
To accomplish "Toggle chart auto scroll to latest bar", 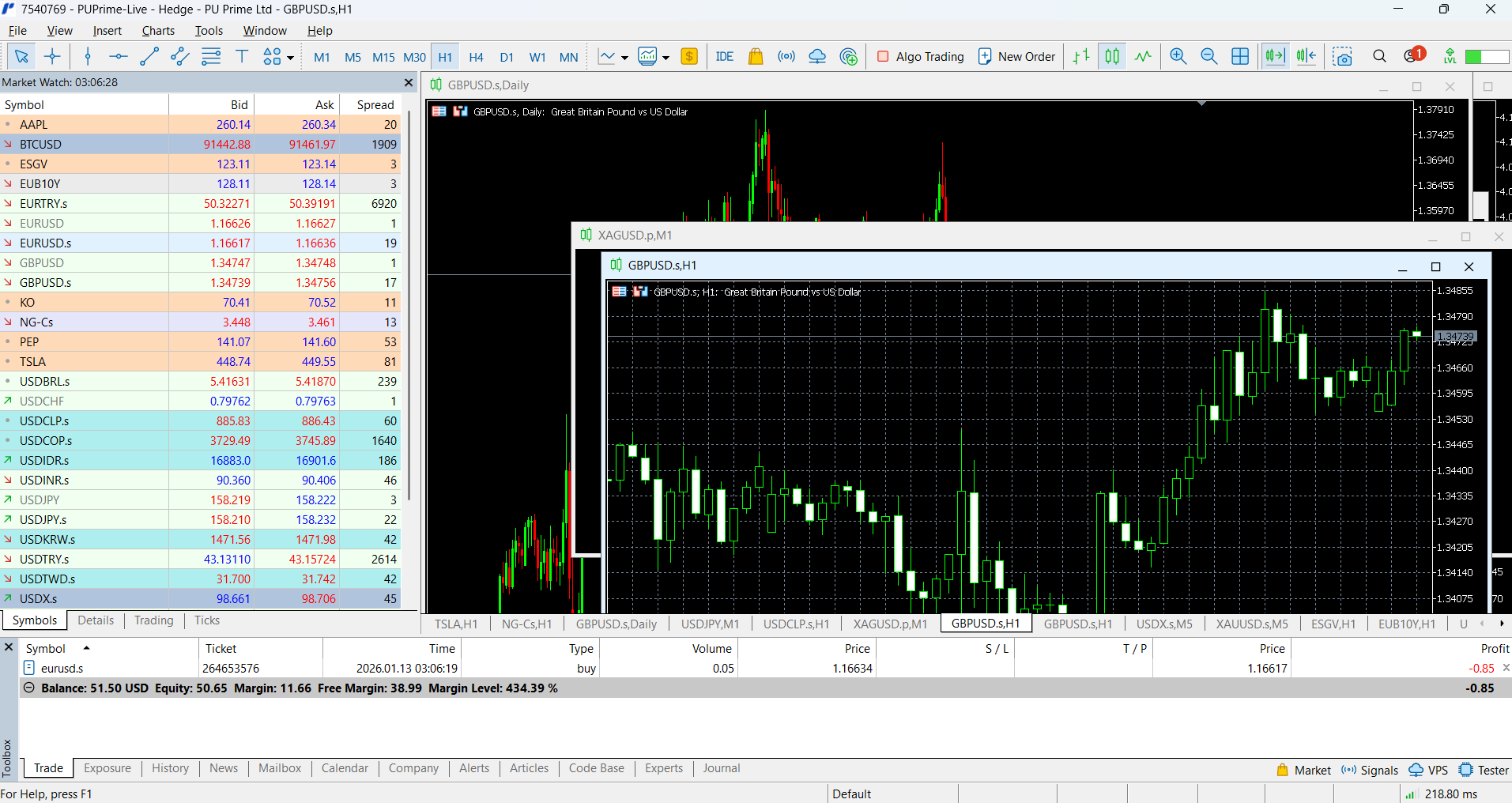I will [1274, 56].
